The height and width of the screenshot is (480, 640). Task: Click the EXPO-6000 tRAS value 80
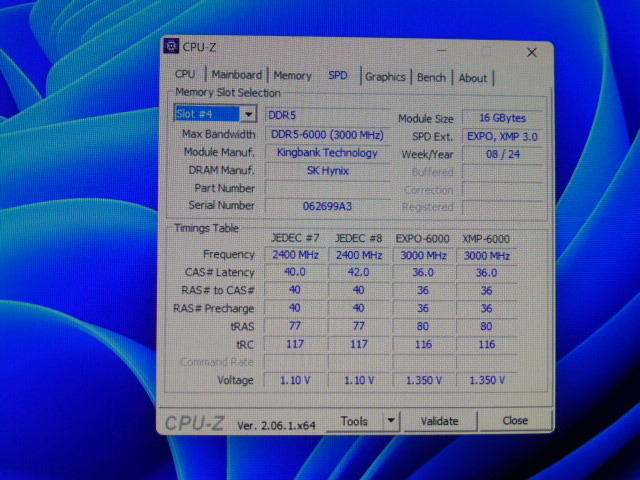point(423,326)
